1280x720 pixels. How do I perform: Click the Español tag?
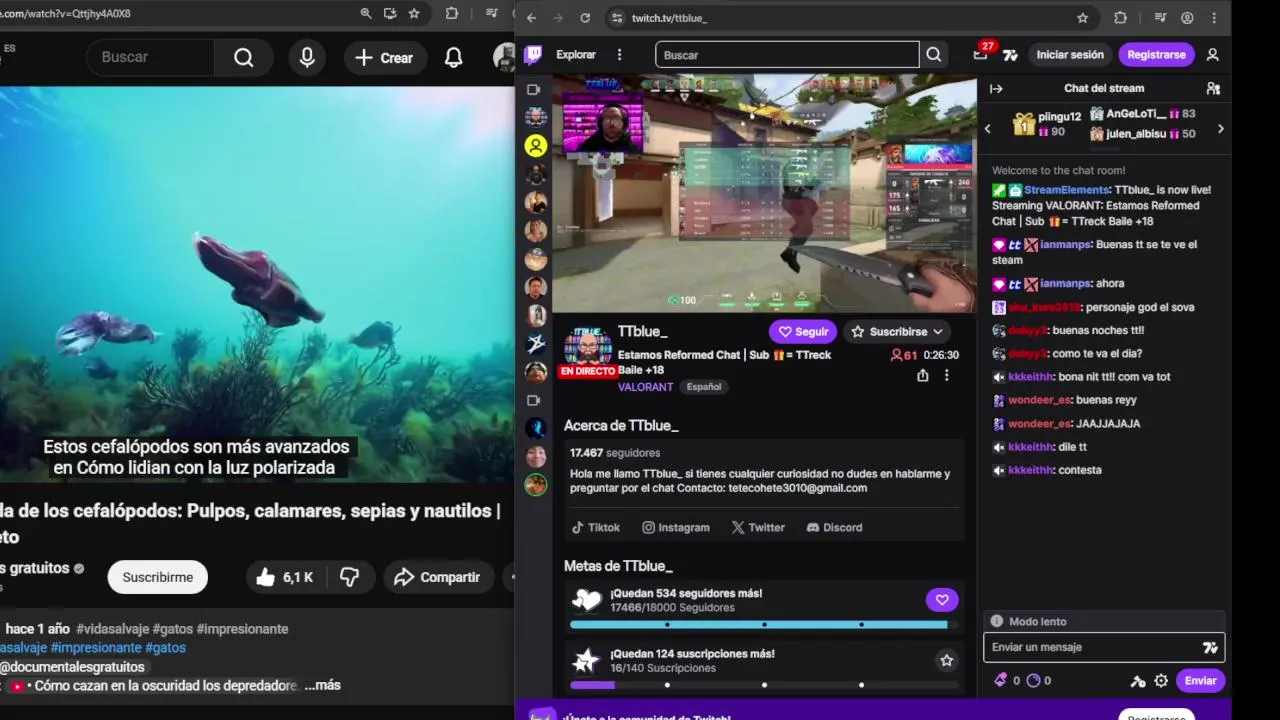click(x=703, y=387)
